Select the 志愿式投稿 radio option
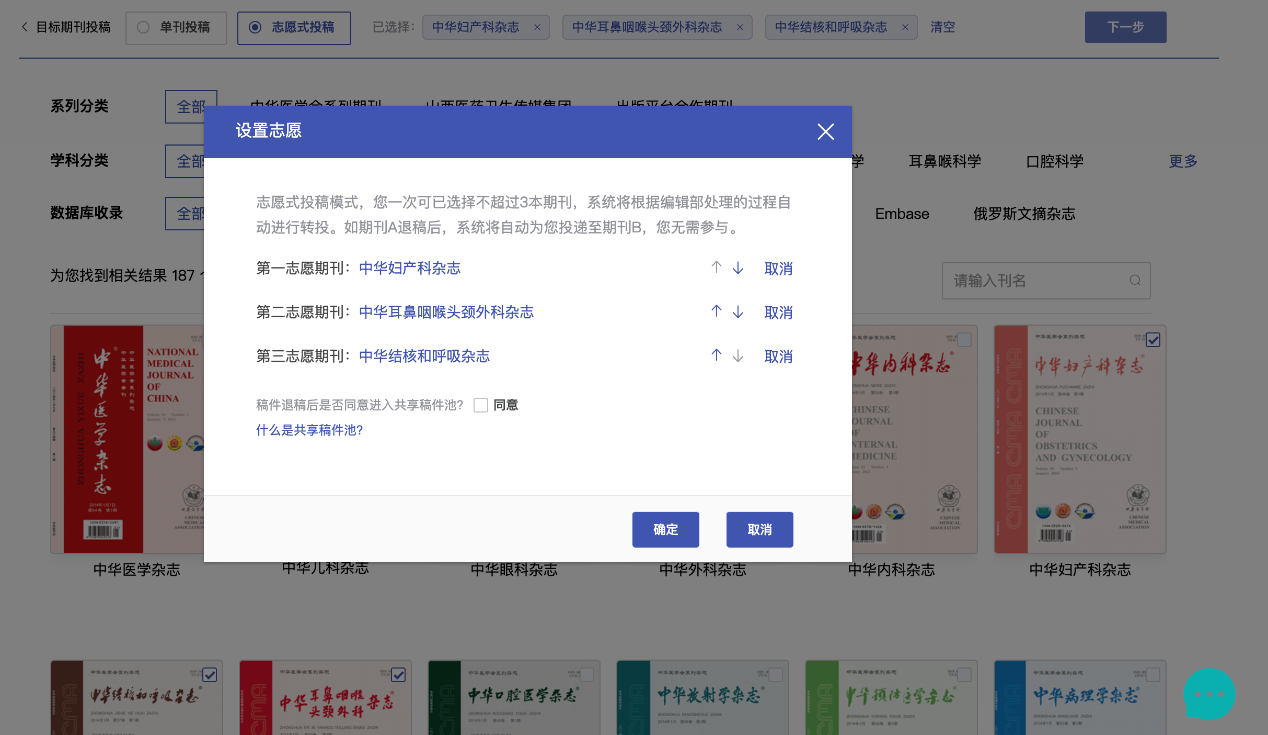Image resolution: width=1268 pixels, height=735 pixels. 255,27
